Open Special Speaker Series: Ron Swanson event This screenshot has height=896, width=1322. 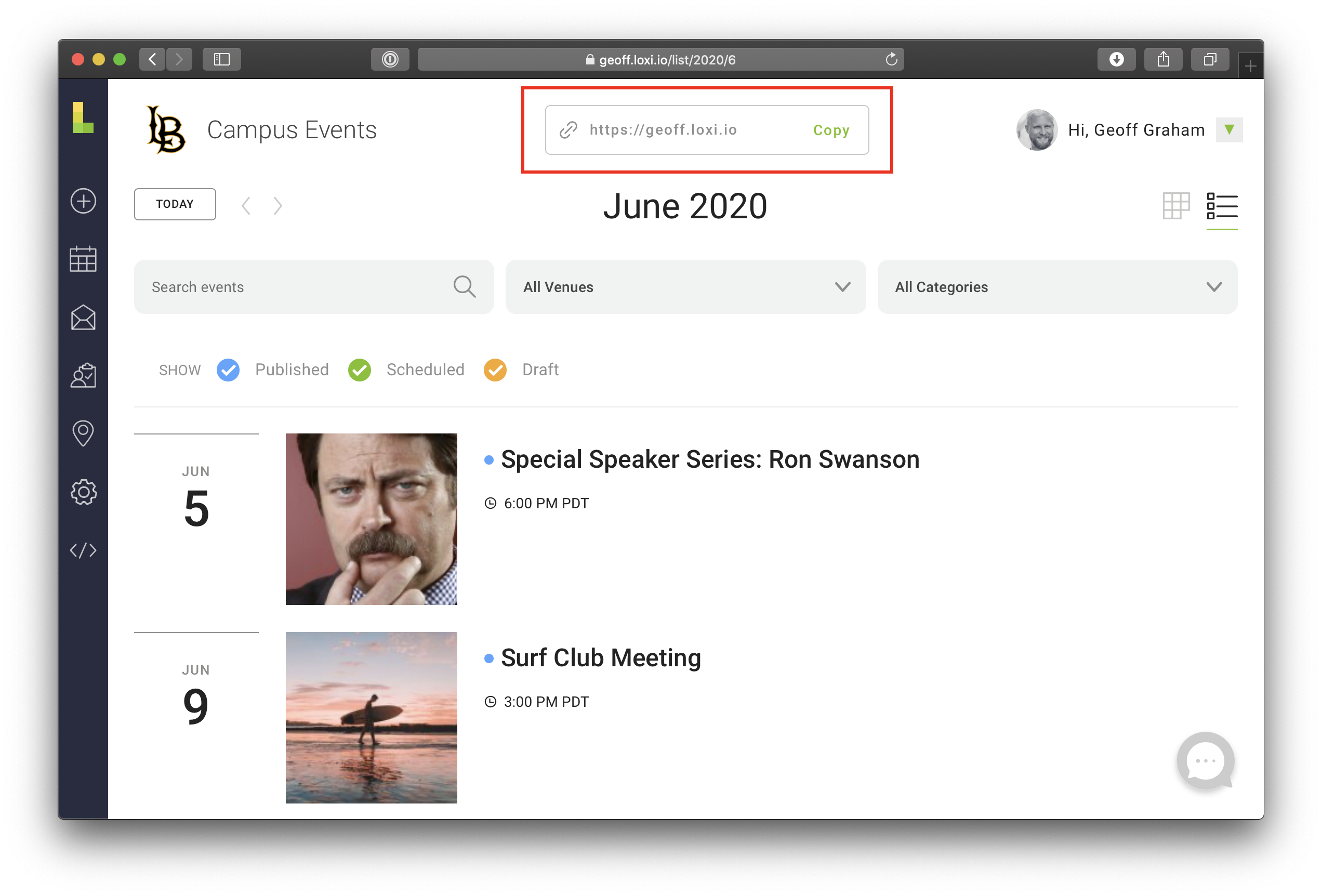[709, 459]
